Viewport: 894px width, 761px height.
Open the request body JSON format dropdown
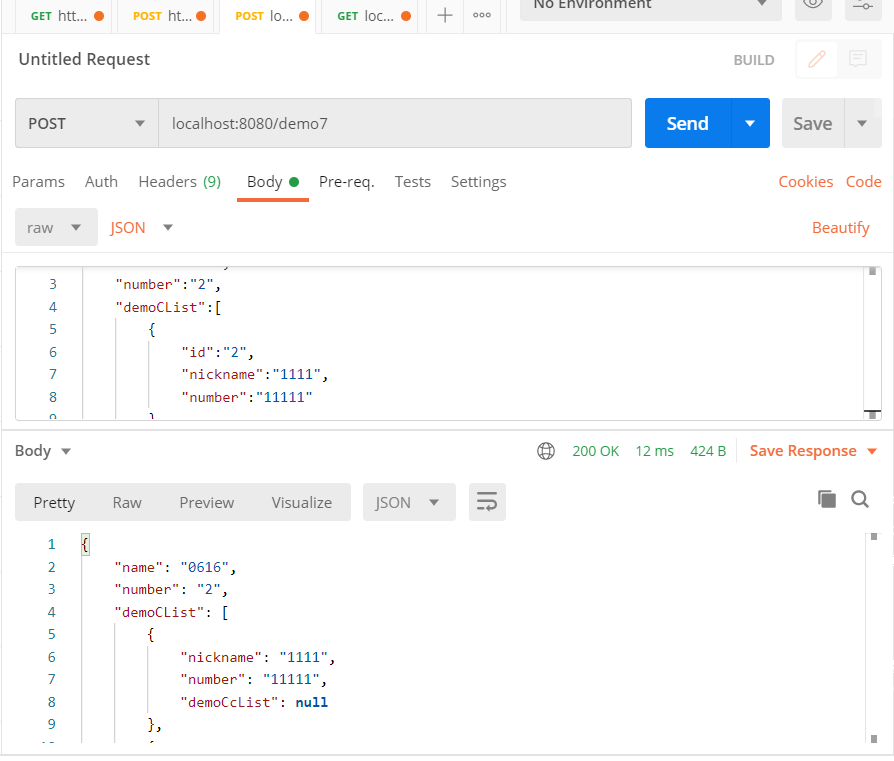coord(141,227)
